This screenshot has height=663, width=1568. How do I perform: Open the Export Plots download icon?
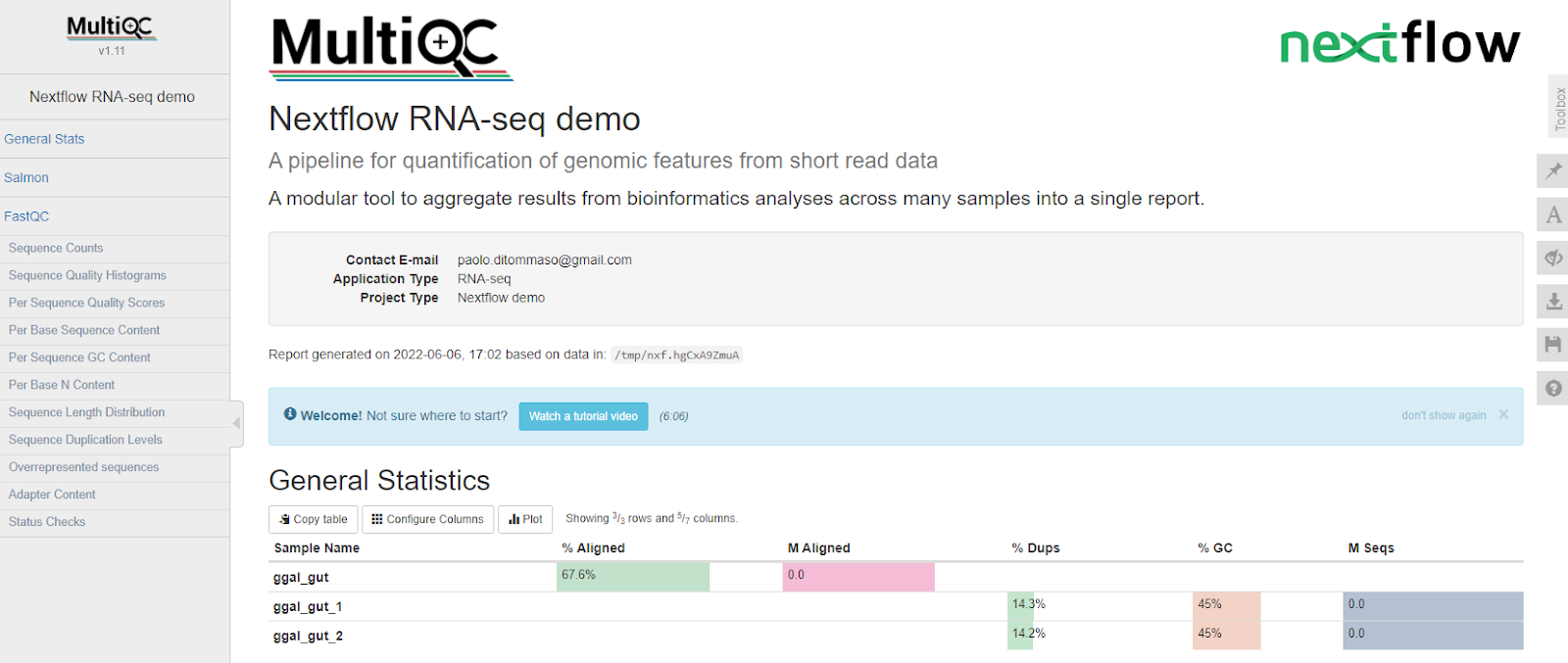(1553, 301)
